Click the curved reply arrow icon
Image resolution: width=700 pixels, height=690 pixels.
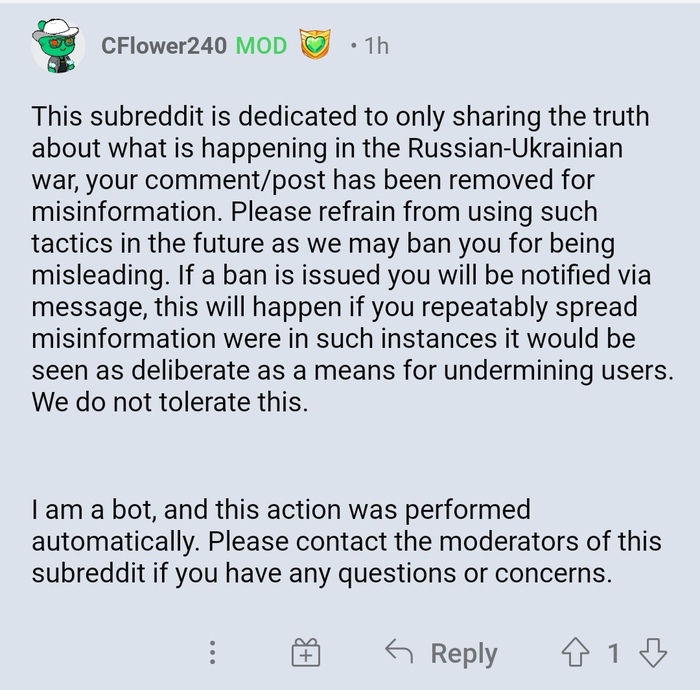pyautogui.click(x=400, y=653)
